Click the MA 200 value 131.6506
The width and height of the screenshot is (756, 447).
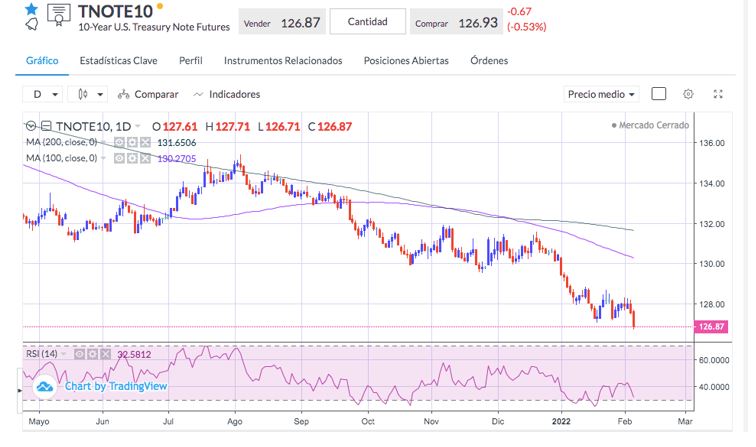coord(176,143)
